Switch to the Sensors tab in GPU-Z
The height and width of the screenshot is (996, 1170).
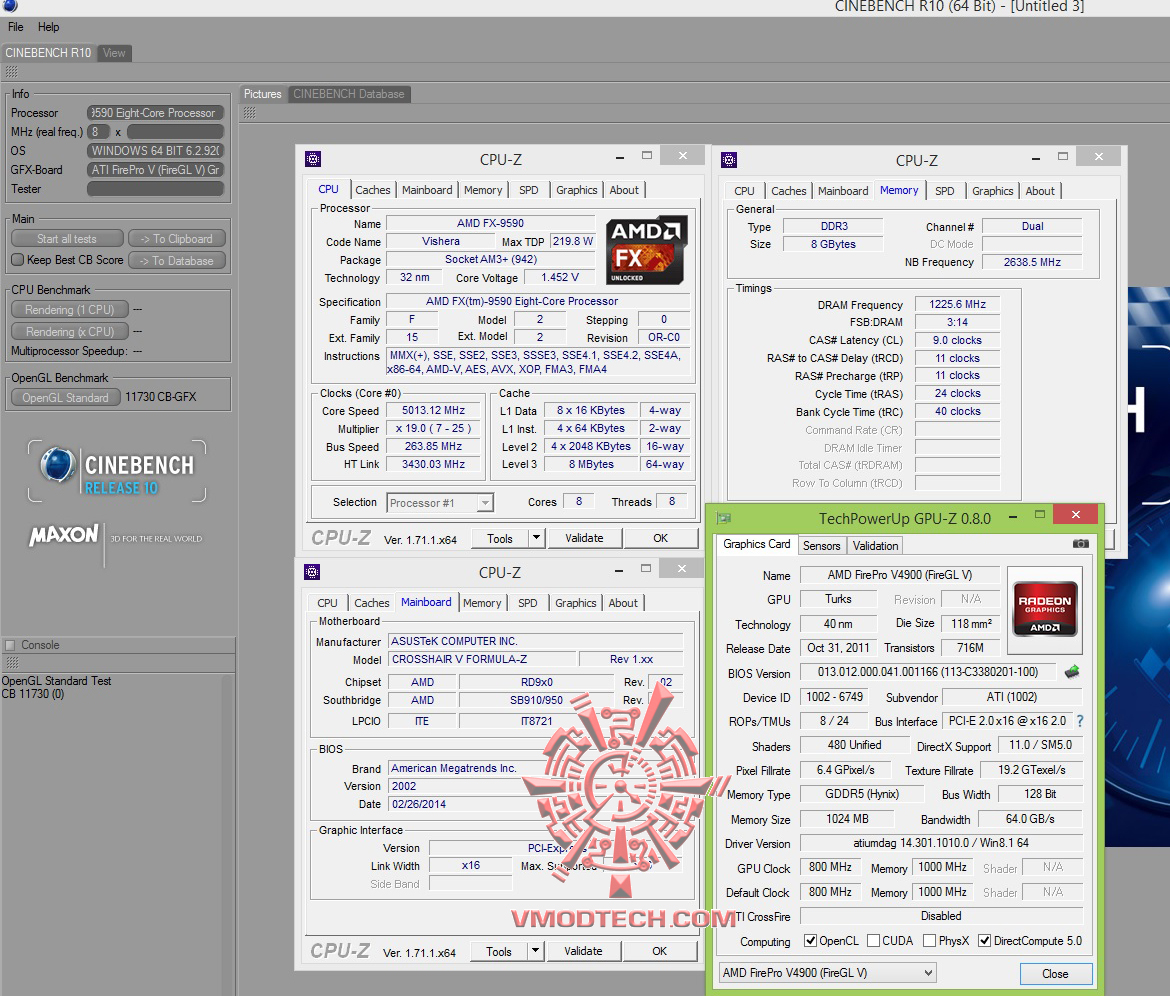pyautogui.click(x=822, y=546)
